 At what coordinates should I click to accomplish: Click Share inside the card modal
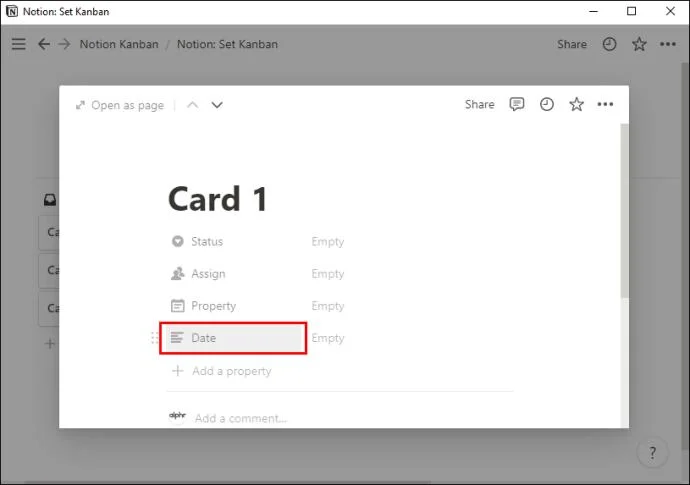479,104
